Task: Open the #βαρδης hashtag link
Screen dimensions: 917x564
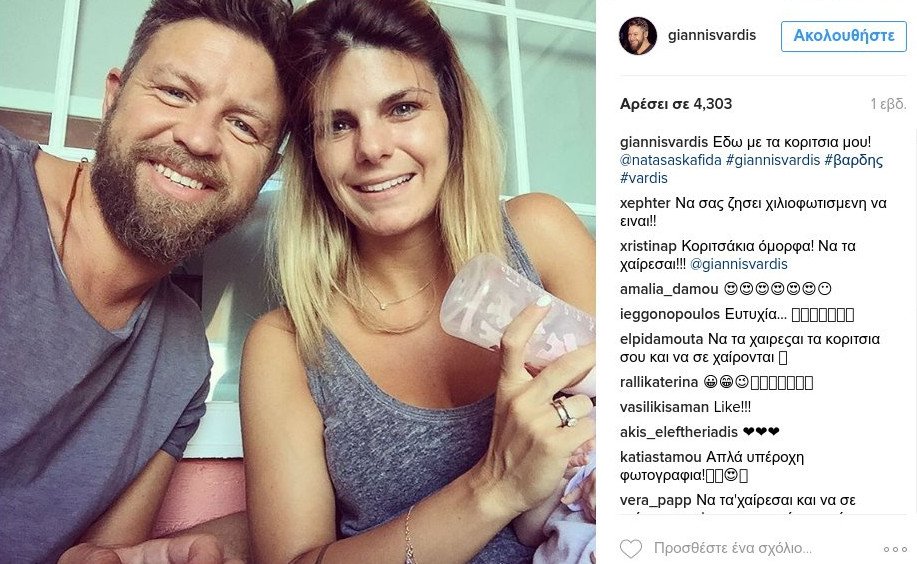Action: tap(853, 160)
